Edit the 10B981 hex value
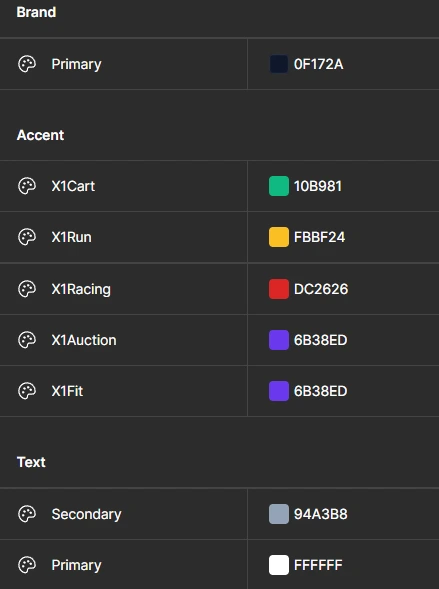The image size is (439, 589). pyautogui.click(x=318, y=186)
